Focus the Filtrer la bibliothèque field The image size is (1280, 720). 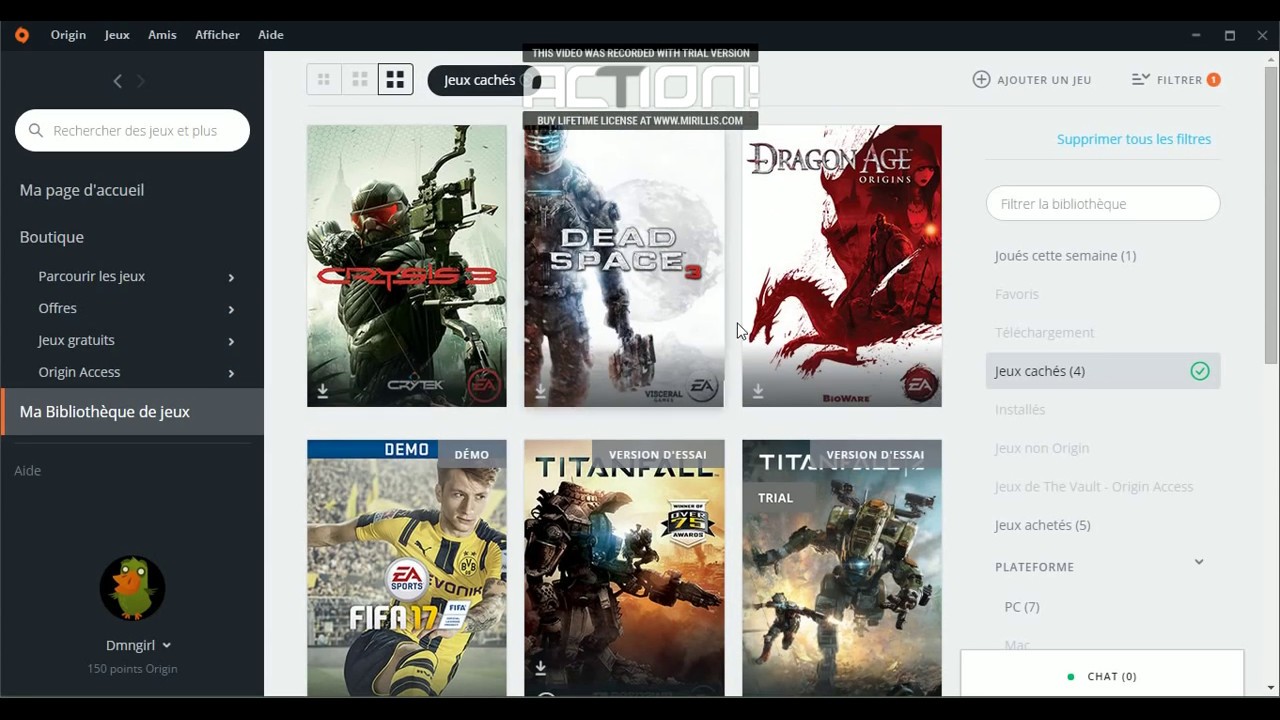(x=1103, y=204)
